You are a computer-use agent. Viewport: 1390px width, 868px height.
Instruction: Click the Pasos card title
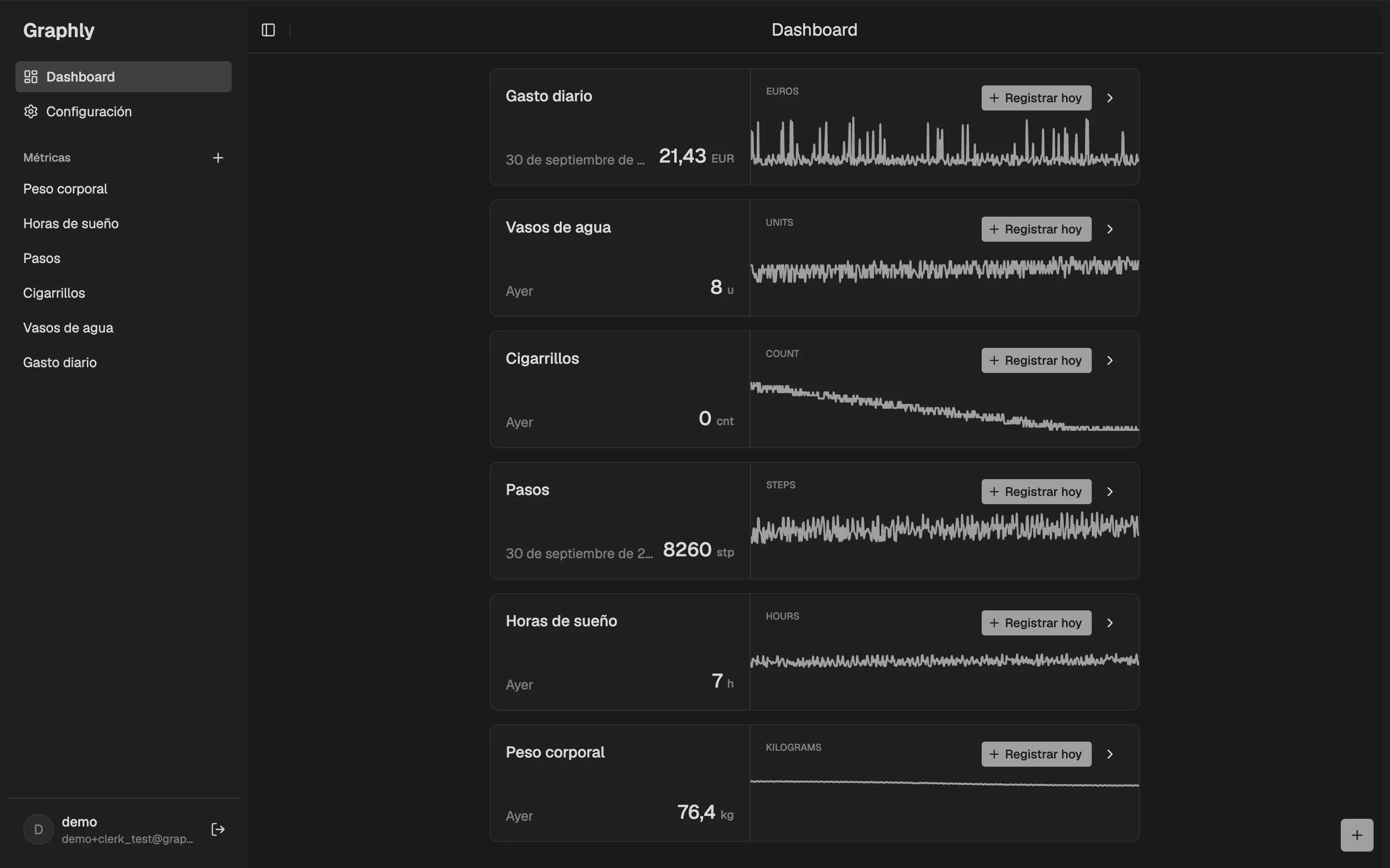point(527,490)
